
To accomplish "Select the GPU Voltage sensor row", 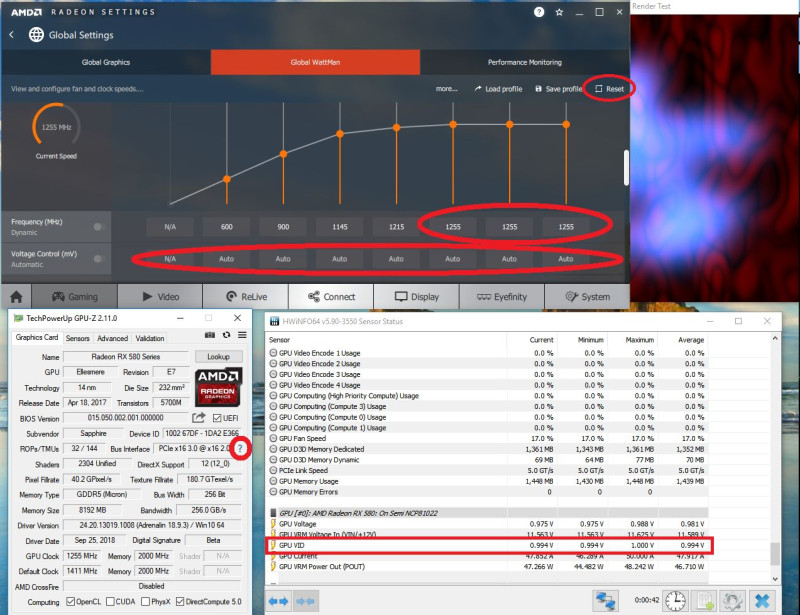I will tap(488, 524).
